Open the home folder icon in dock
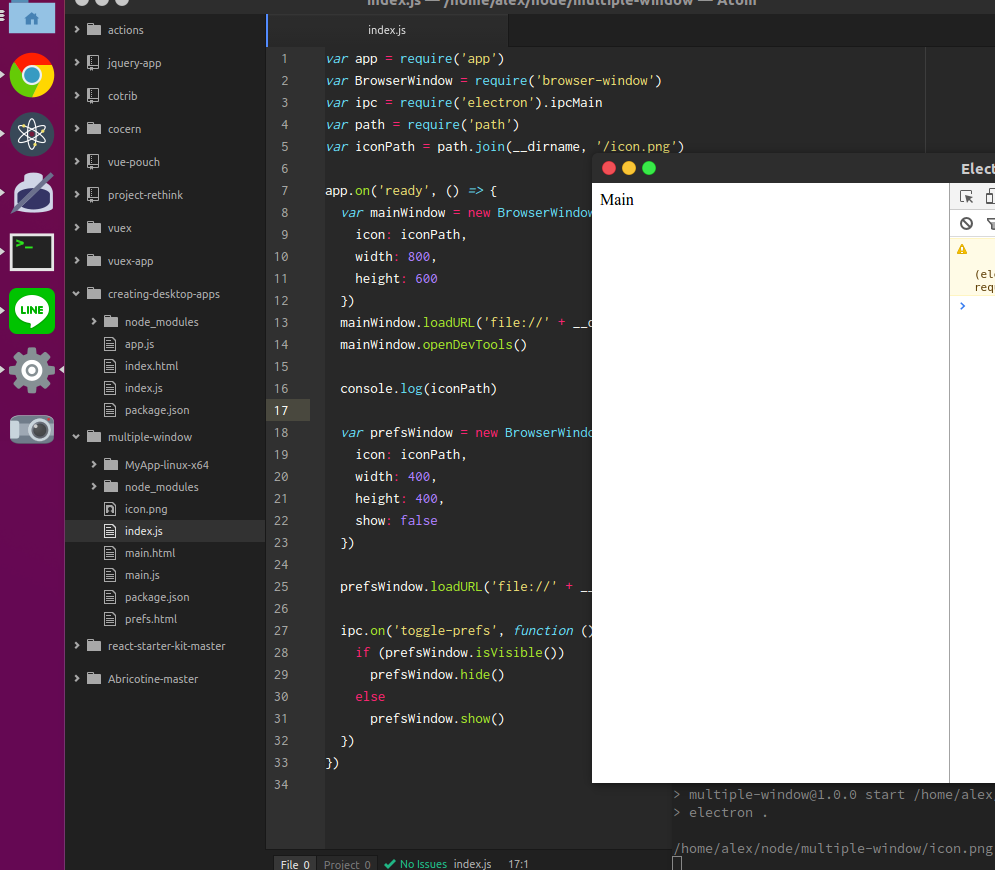Image resolution: width=995 pixels, height=870 pixels. (x=32, y=17)
